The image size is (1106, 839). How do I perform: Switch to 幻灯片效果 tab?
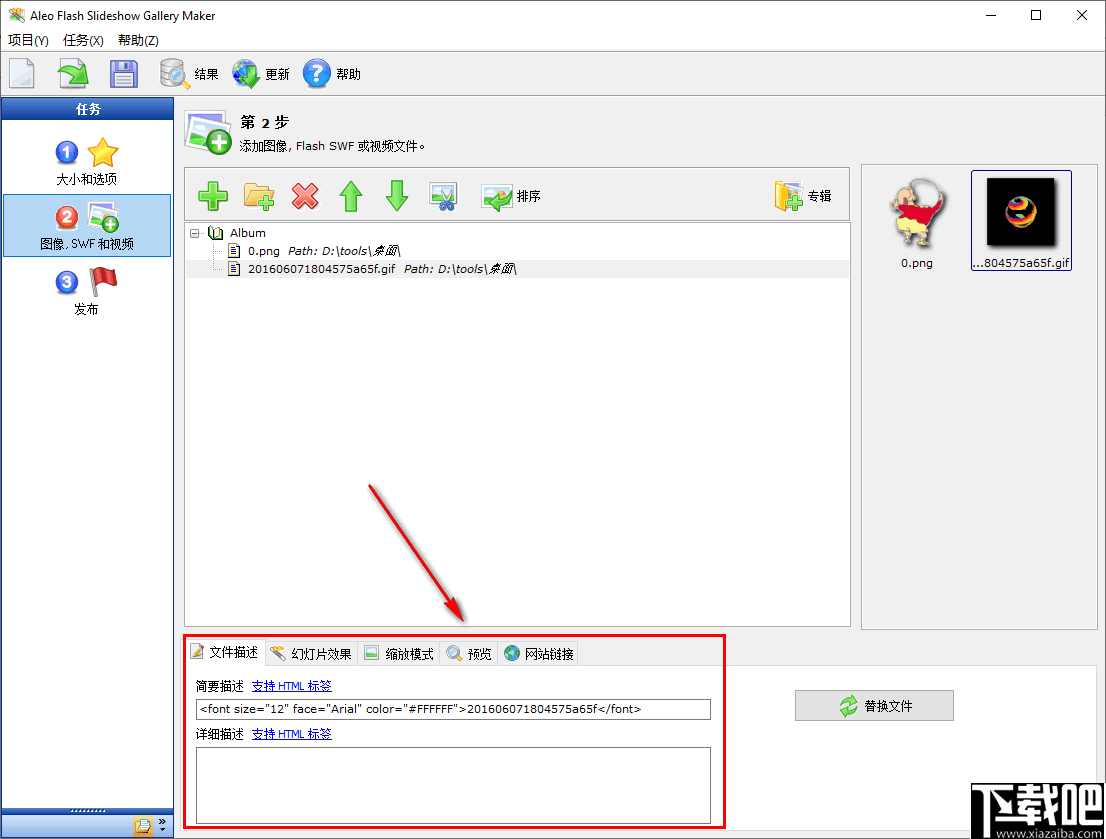[311, 654]
